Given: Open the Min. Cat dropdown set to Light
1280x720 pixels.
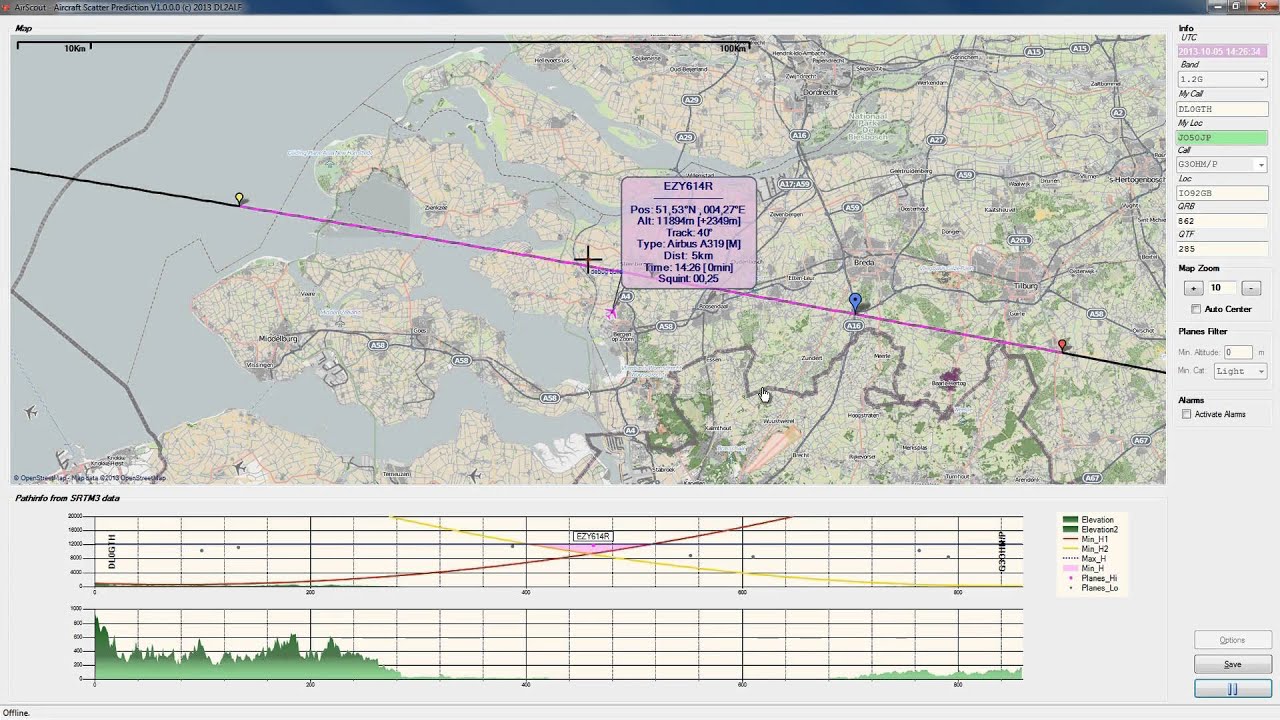Looking at the screenshot, I should click(1240, 371).
